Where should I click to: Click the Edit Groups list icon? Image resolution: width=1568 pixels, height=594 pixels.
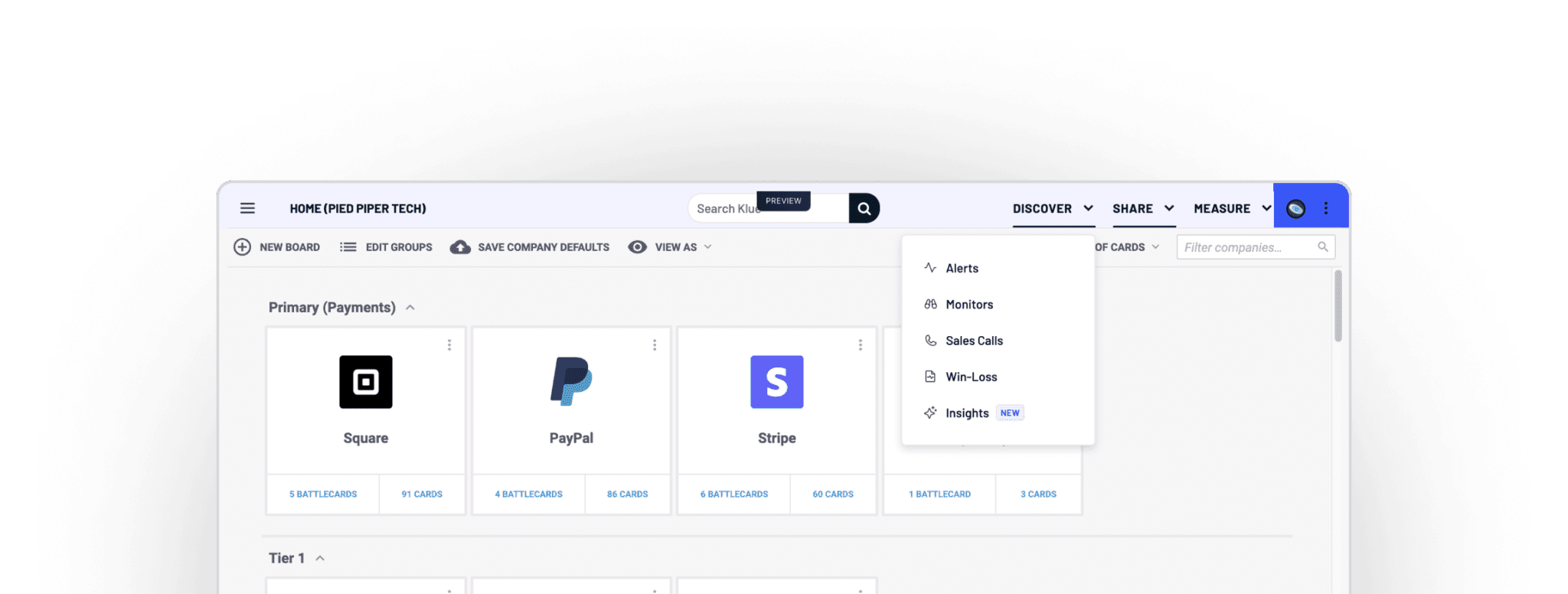click(348, 247)
